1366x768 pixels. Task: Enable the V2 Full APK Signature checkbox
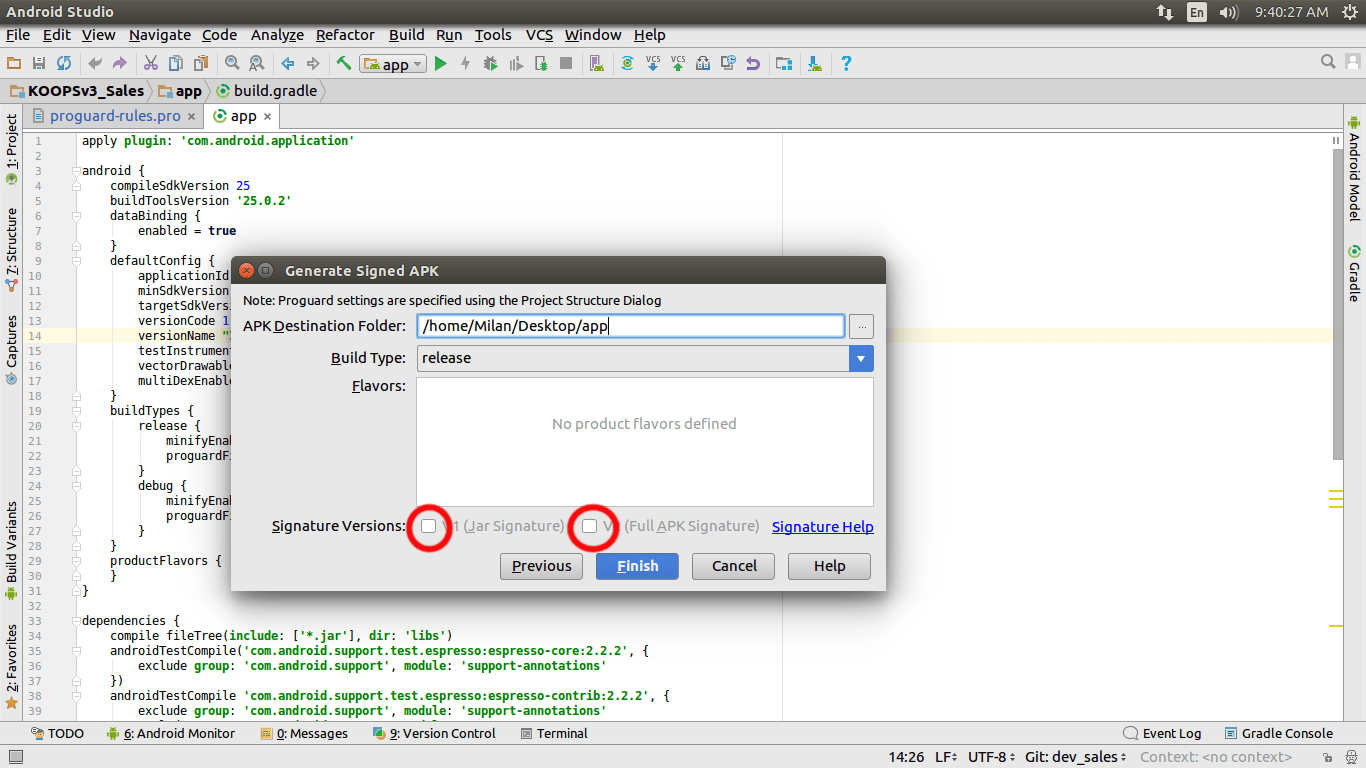pos(592,525)
